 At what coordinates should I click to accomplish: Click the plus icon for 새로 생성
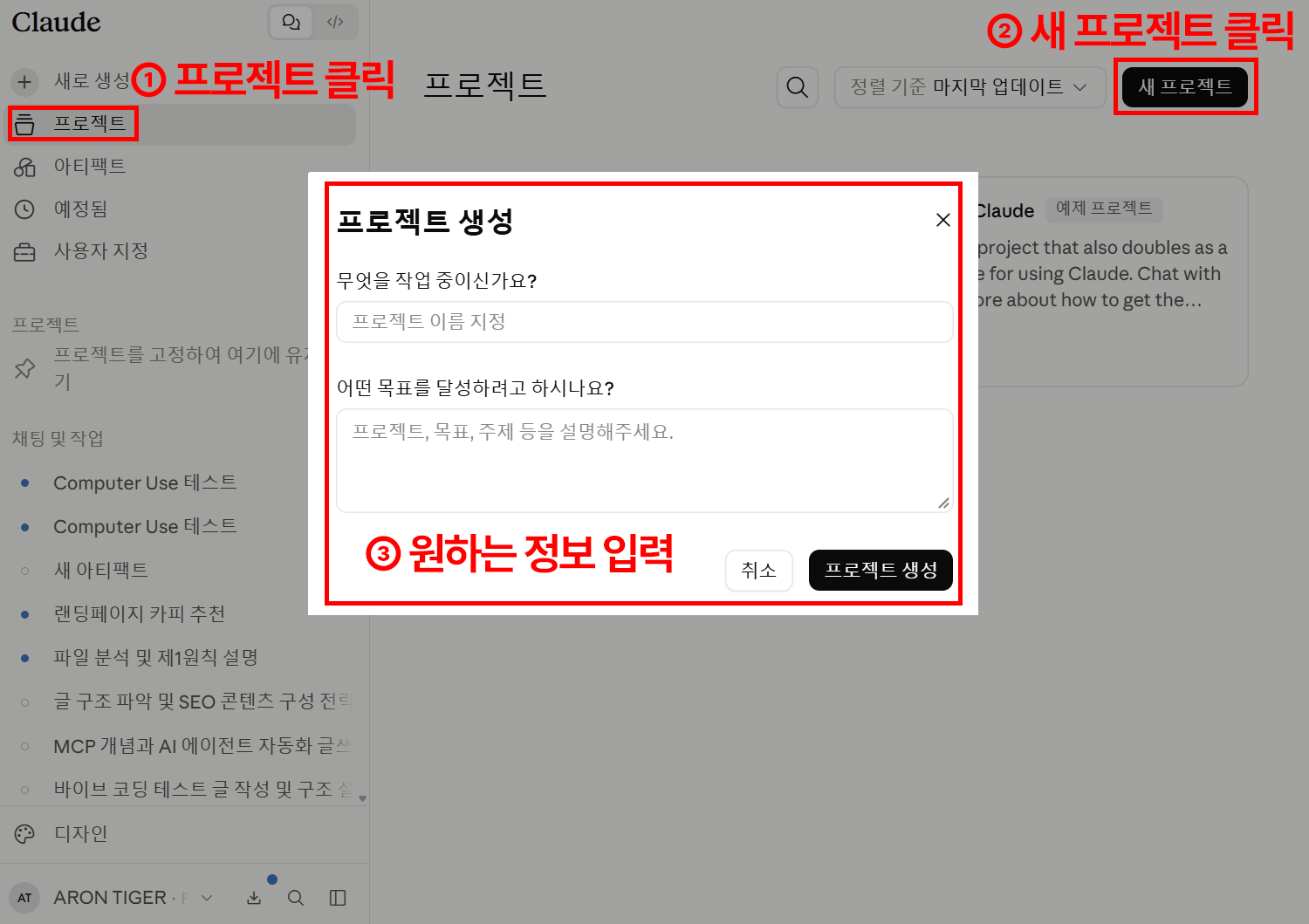(x=24, y=82)
